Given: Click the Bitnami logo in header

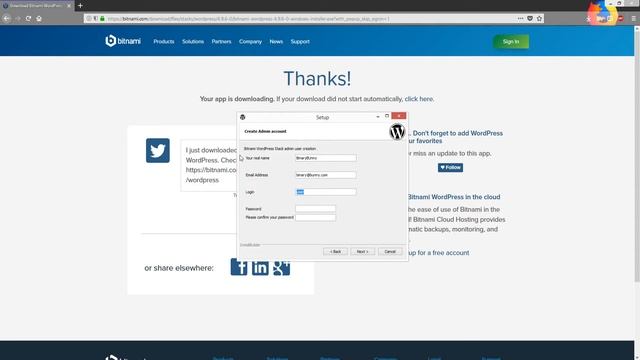Looking at the screenshot, I should point(123,41).
